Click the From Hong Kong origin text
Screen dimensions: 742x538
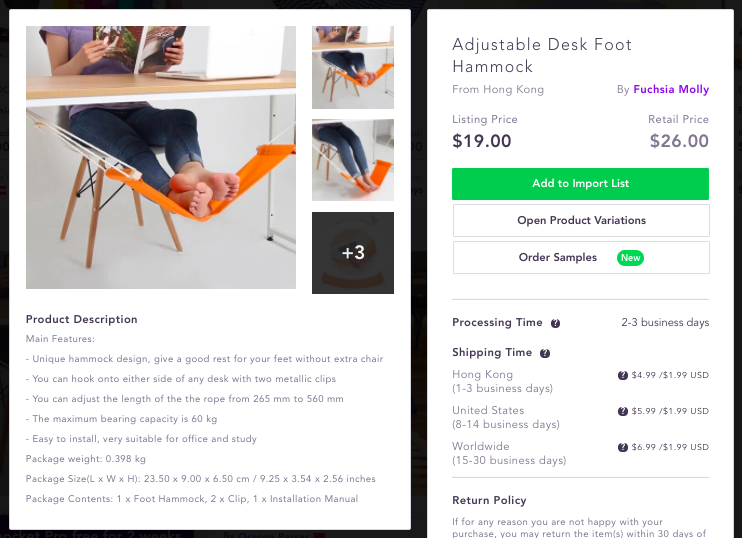(x=498, y=90)
